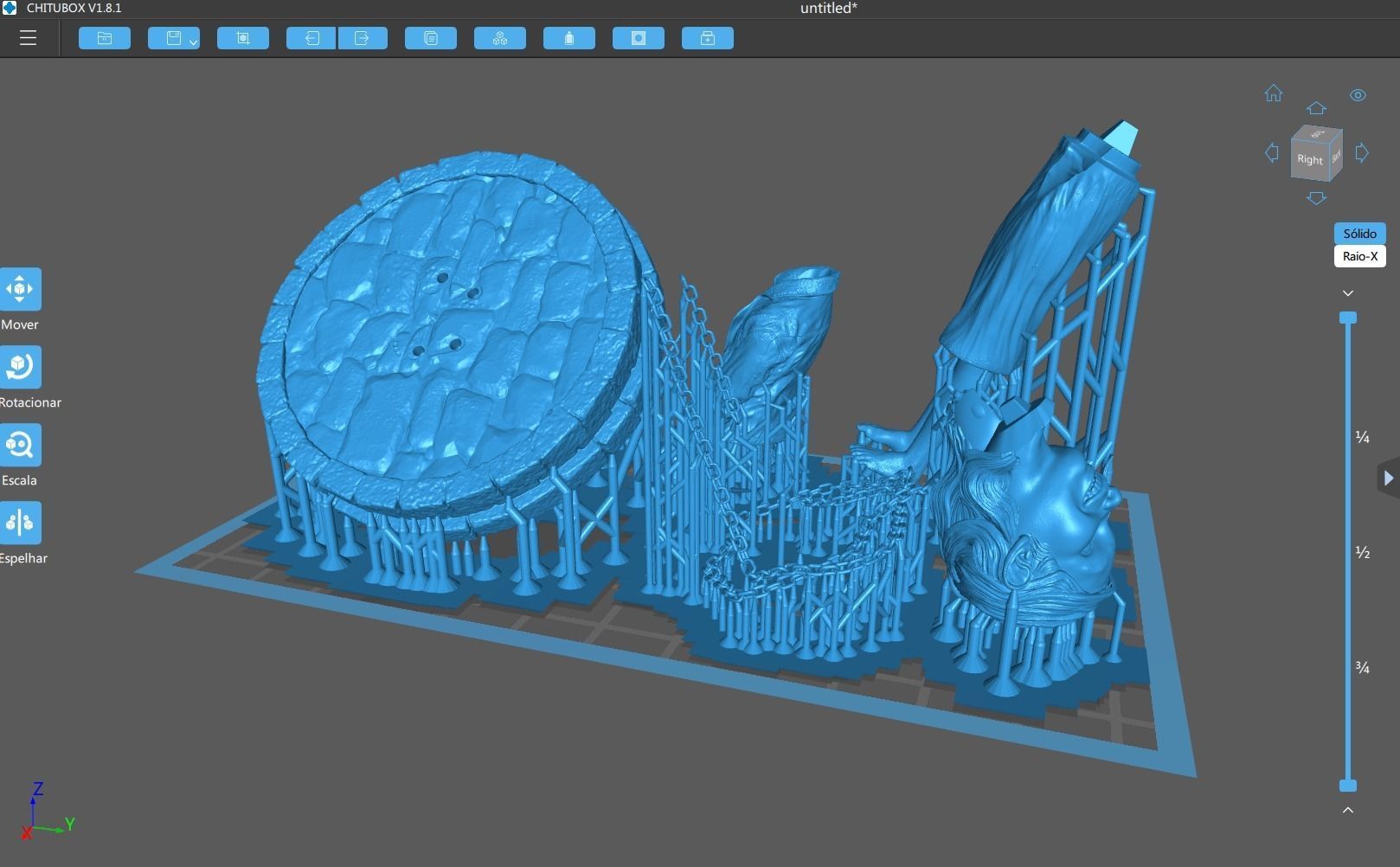
Task: Click the ¼ mark on the layer slider
Action: (x=1362, y=437)
